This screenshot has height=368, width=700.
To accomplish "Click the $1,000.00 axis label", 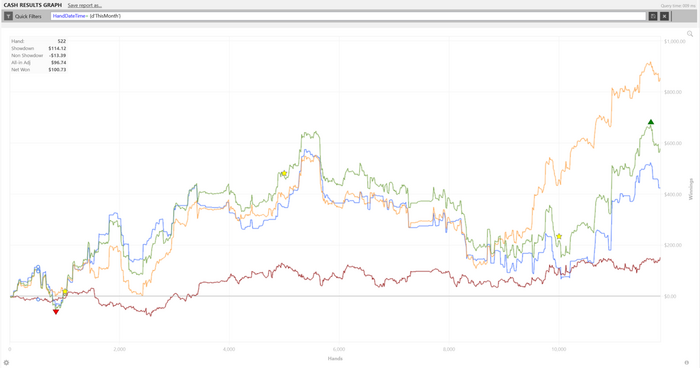I will click(675, 41).
